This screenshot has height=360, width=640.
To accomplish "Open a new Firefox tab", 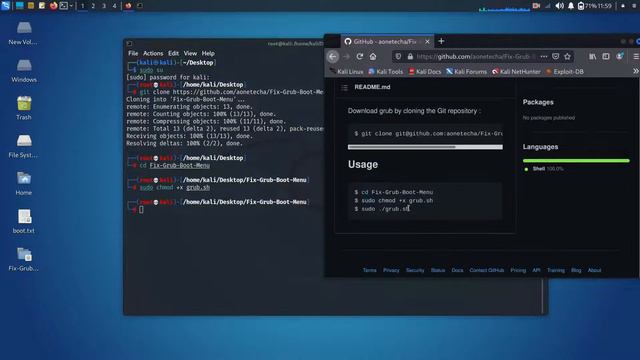I will (x=441, y=41).
